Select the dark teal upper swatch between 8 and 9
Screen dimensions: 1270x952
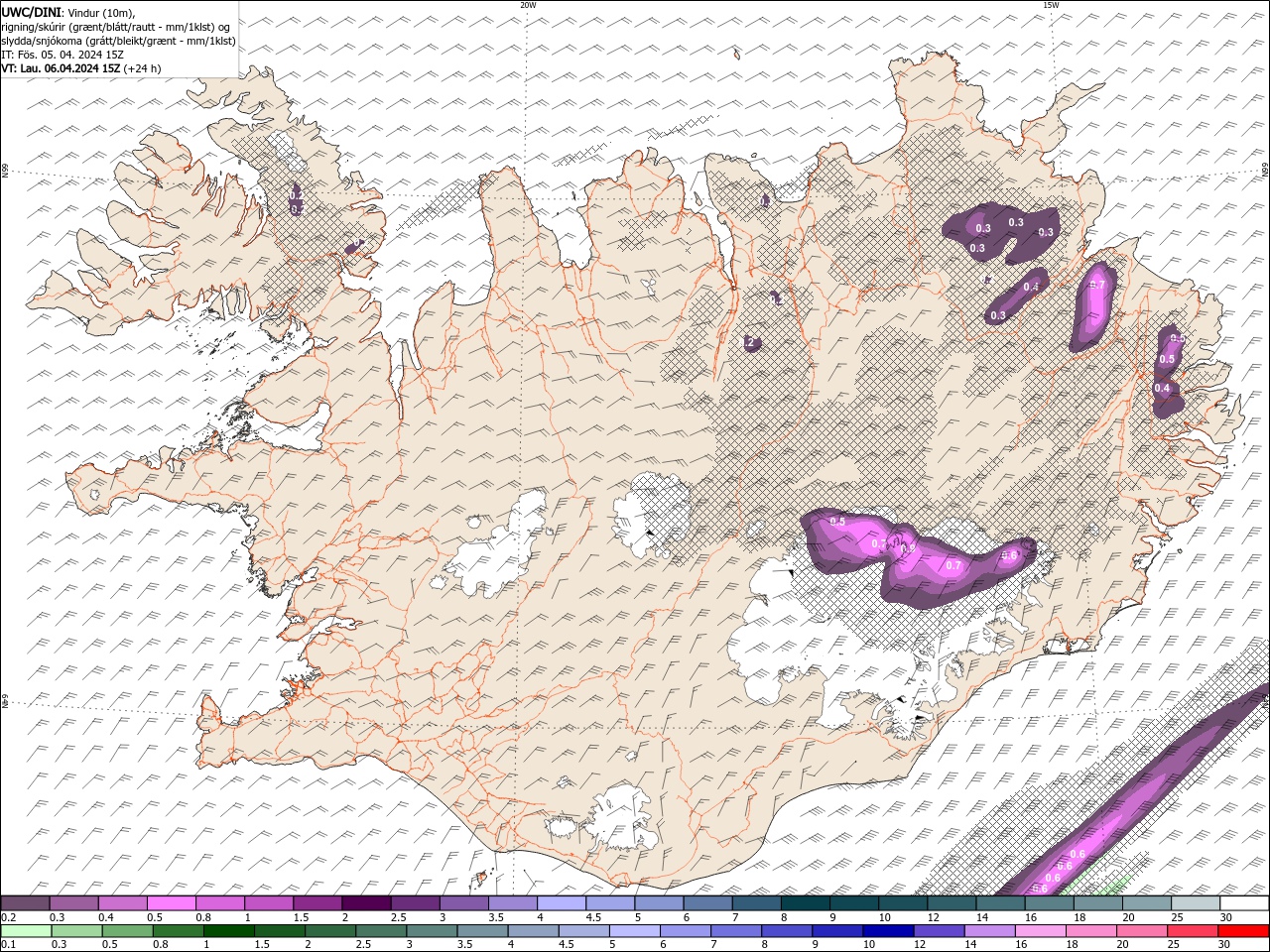(x=805, y=903)
